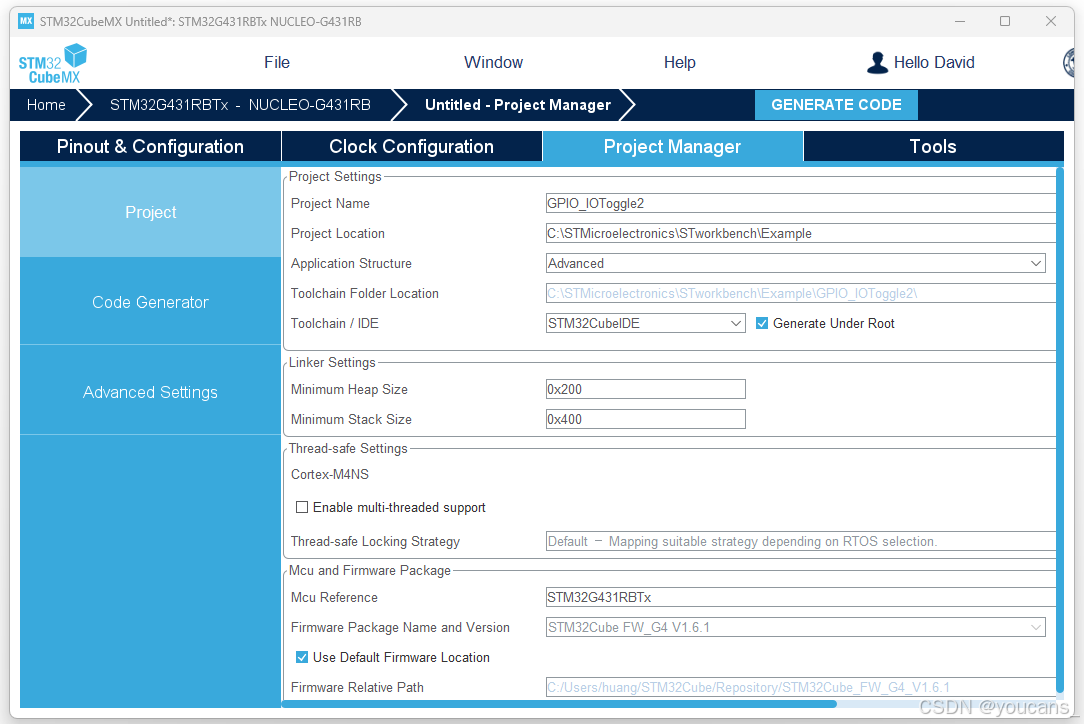Click Hello David account label
Viewport: 1084px width, 724px height.
(x=934, y=62)
